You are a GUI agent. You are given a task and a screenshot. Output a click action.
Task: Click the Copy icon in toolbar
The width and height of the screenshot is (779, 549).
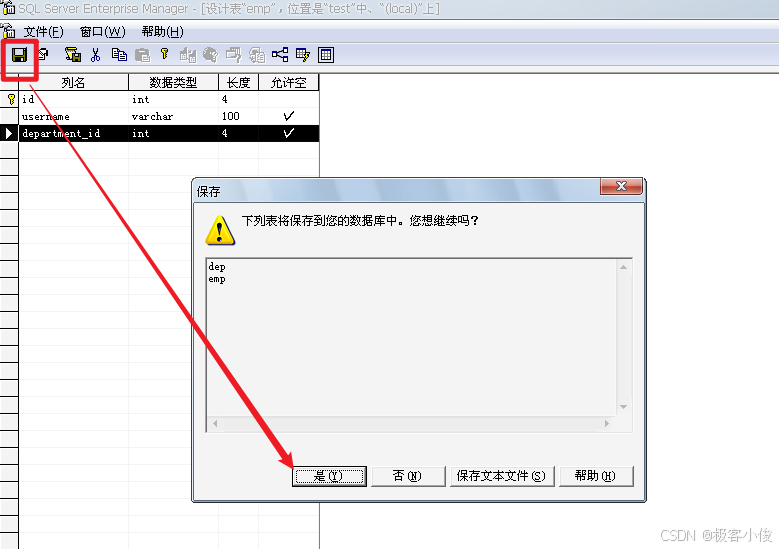pyautogui.click(x=119, y=55)
